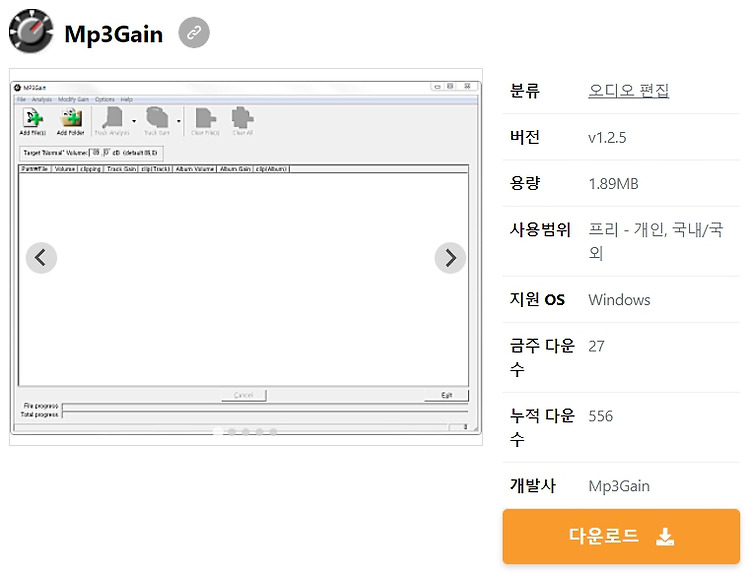Click the clipping column header

[x=90, y=169]
